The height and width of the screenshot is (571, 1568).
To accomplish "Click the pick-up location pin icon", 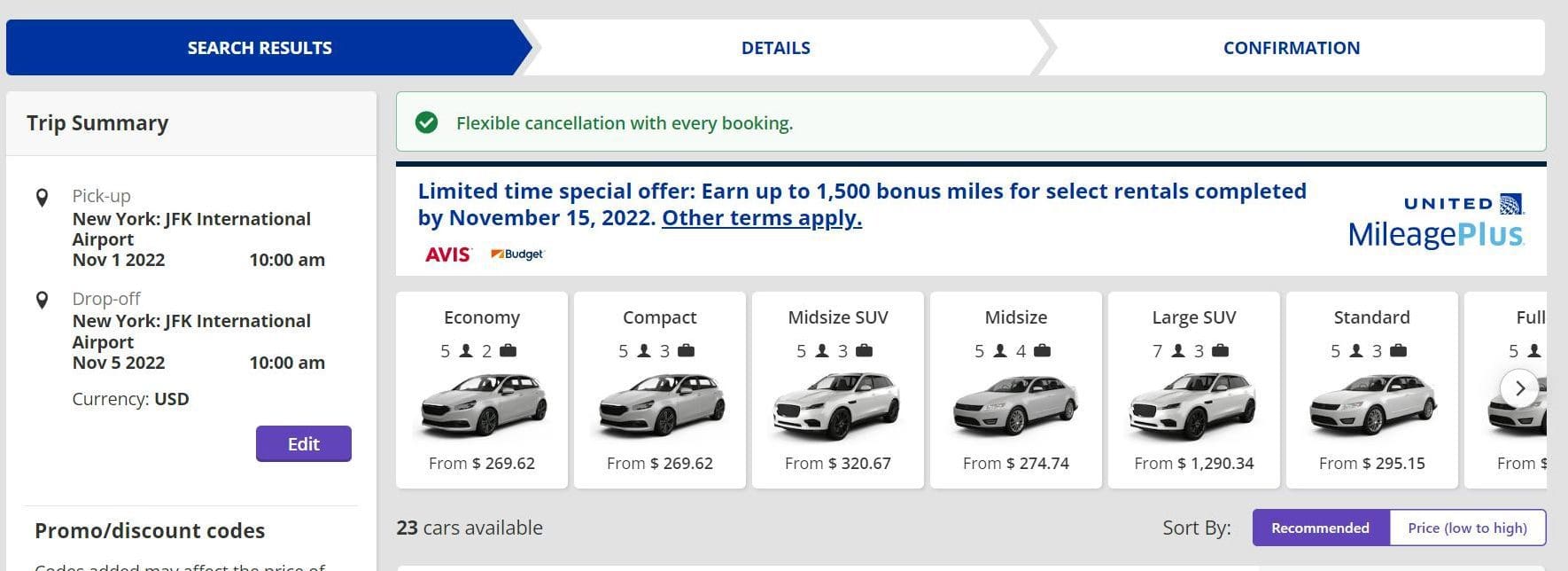I will [42, 197].
